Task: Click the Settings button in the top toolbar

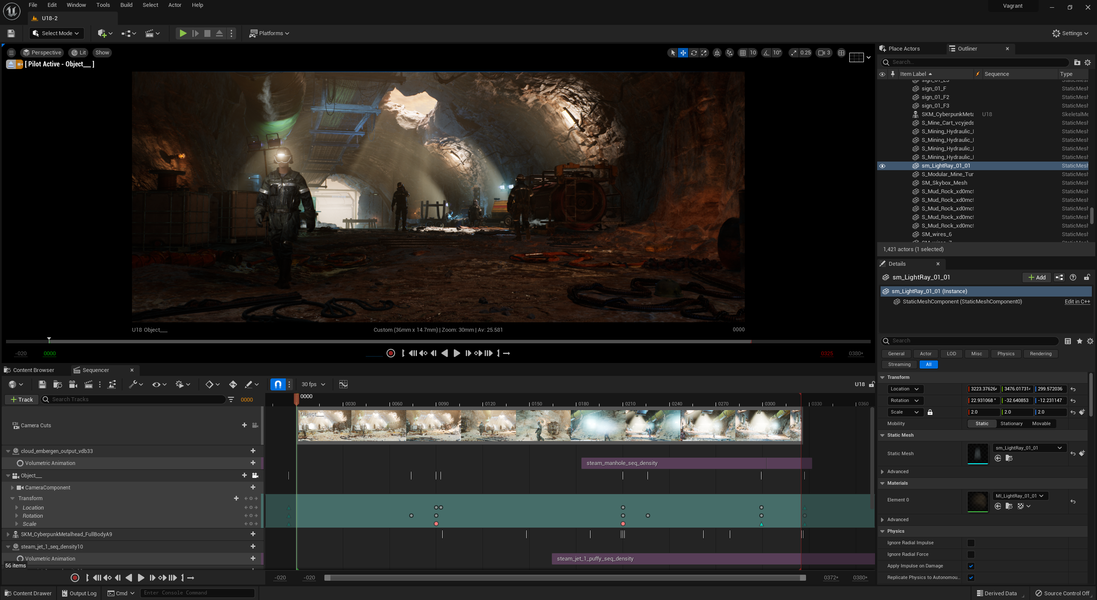Action: [x=1070, y=33]
